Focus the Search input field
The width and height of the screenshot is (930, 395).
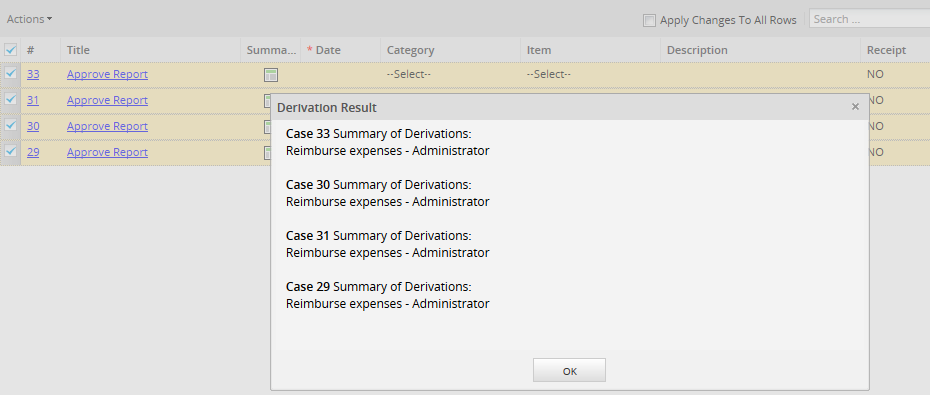[x=870, y=19]
